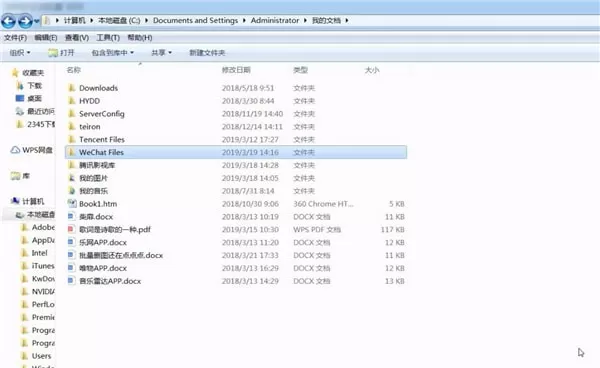Expand the arrow after Documents and Settings
Image resolution: width=600 pixels, height=368 pixels.
click(x=244, y=21)
